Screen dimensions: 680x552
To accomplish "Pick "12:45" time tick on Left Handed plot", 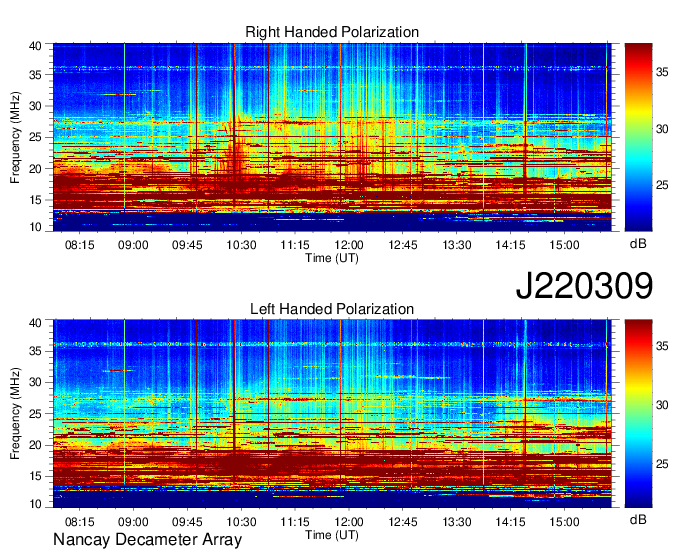I will click(402, 522).
